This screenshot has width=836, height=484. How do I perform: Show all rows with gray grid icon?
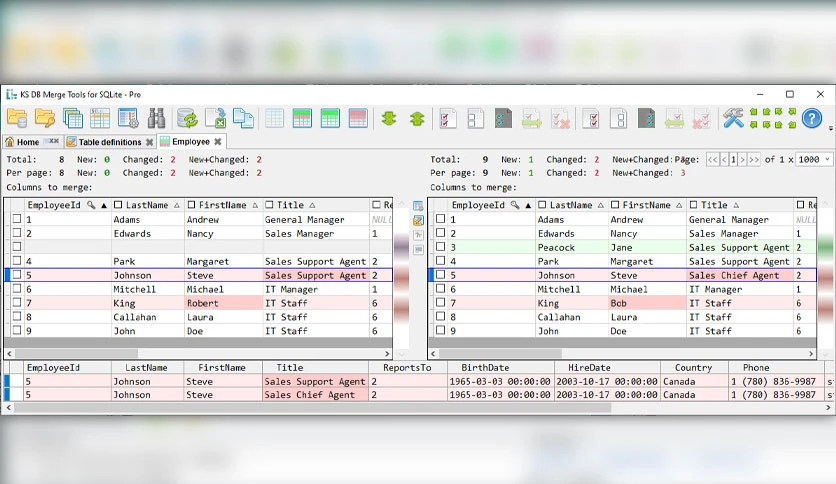(x=274, y=118)
